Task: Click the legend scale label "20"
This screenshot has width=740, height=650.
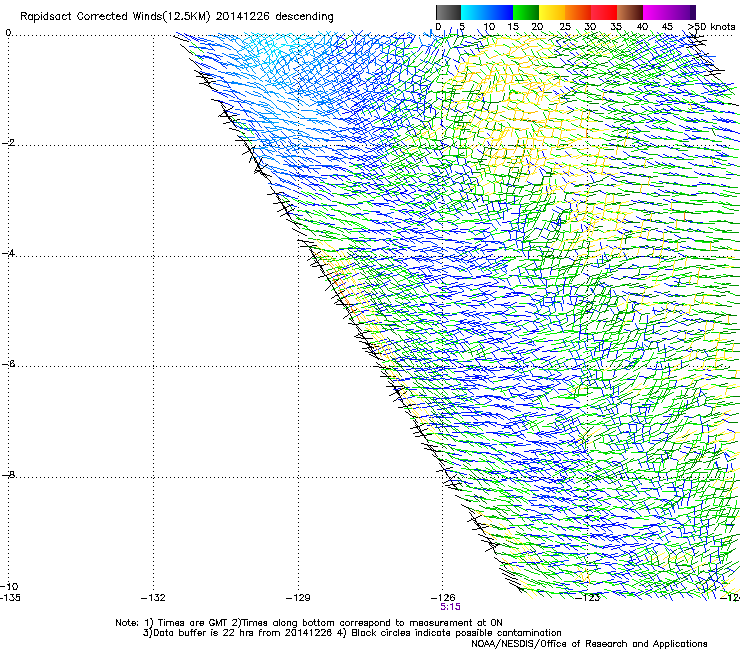Action: [537, 27]
